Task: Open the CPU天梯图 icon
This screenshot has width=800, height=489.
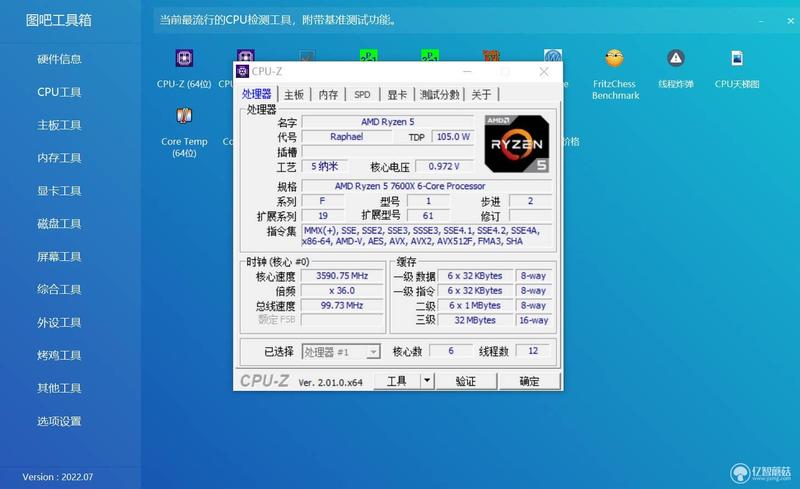Action: click(737, 58)
